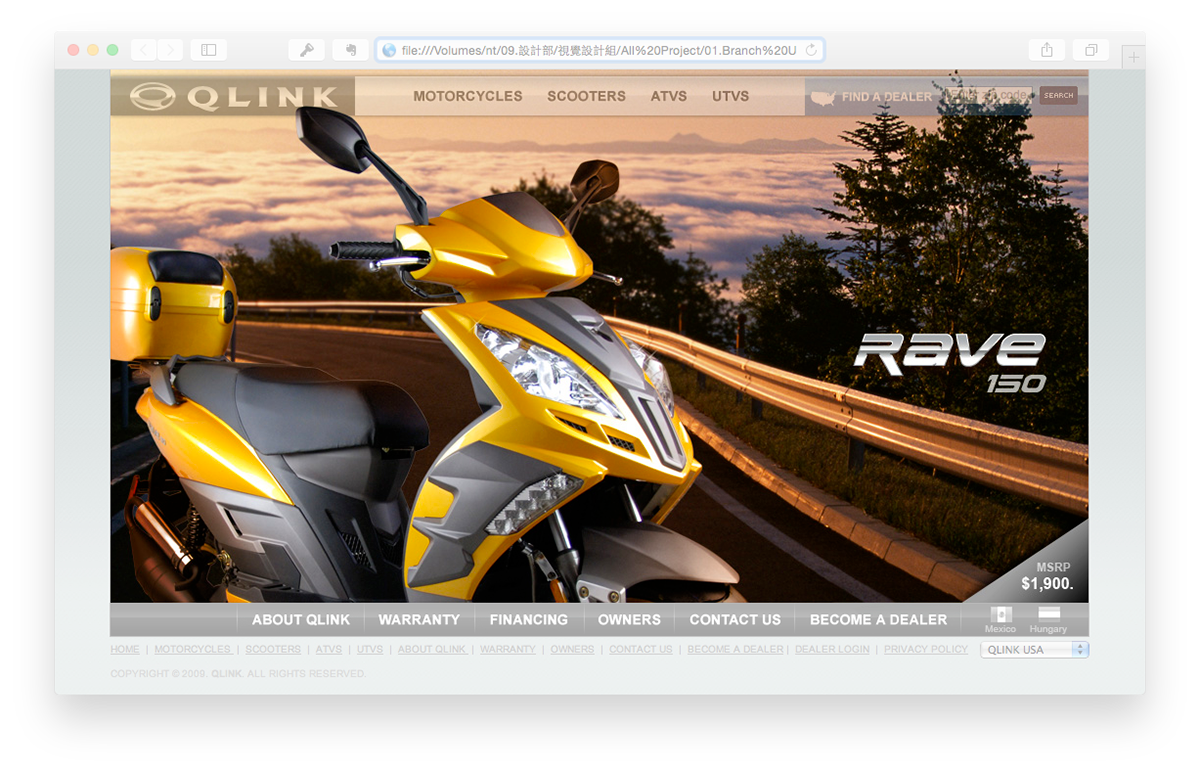This screenshot has height=773, width=1200.
Task: Toggle the browser sidebar button
Action: click(209, 50)
